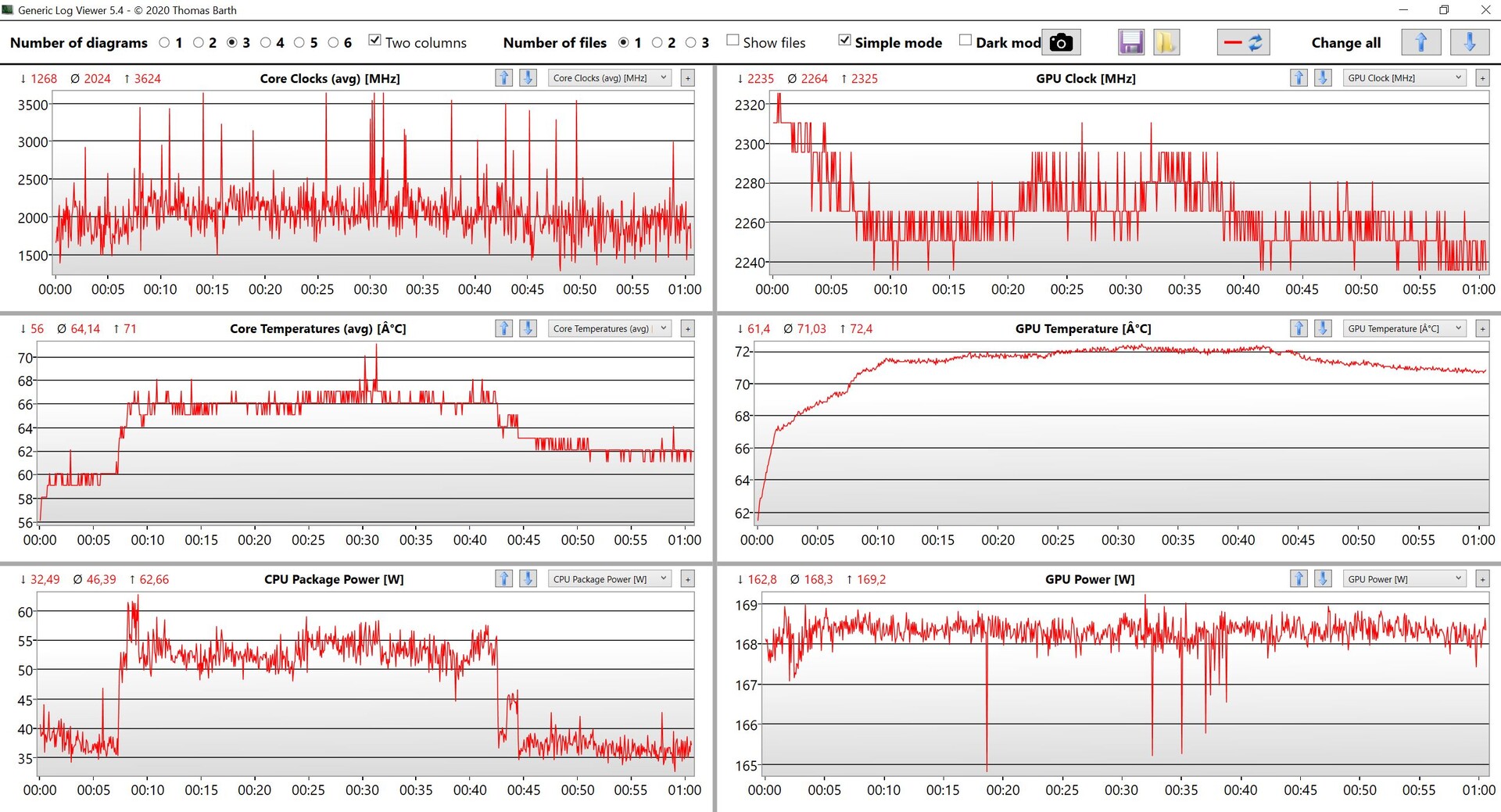Click the GPU Clock [MHz] chart title
The height and width of the screenshot is (812, 1501).
pyautogui.click(x=1086, y=78)
